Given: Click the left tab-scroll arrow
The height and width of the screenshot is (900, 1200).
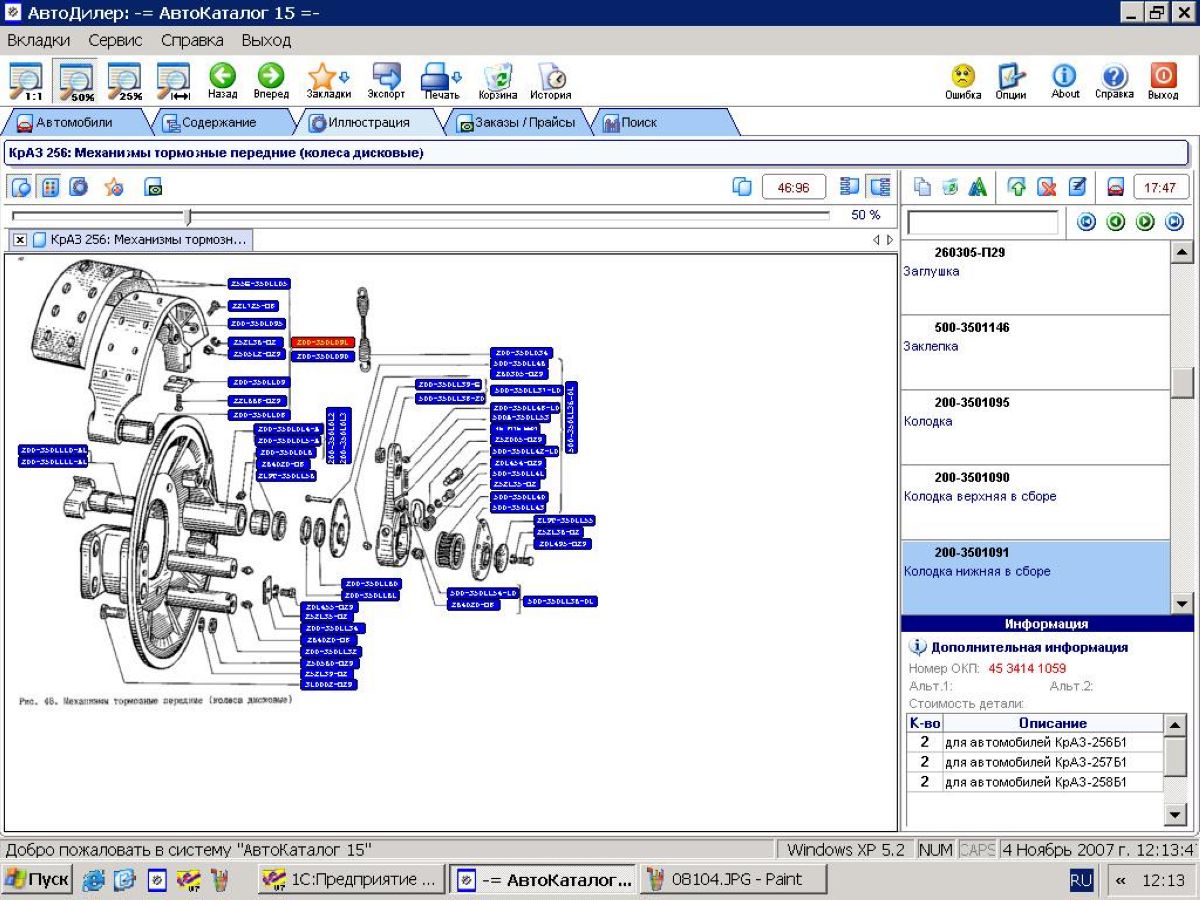Looking at the screenshot, I should point(876,240).
